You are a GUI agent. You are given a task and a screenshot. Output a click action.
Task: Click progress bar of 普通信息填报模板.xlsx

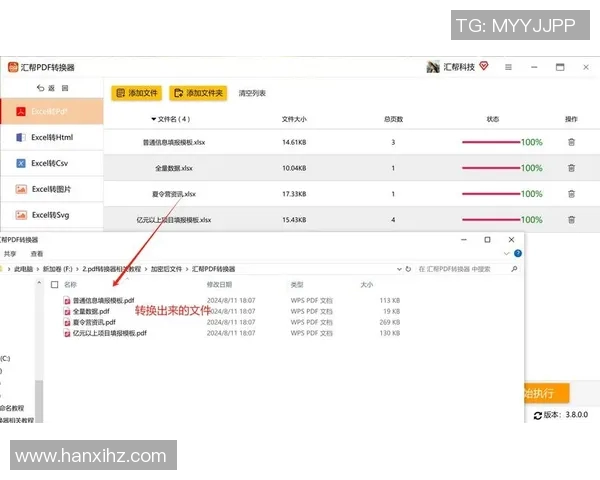click(491, 142)
